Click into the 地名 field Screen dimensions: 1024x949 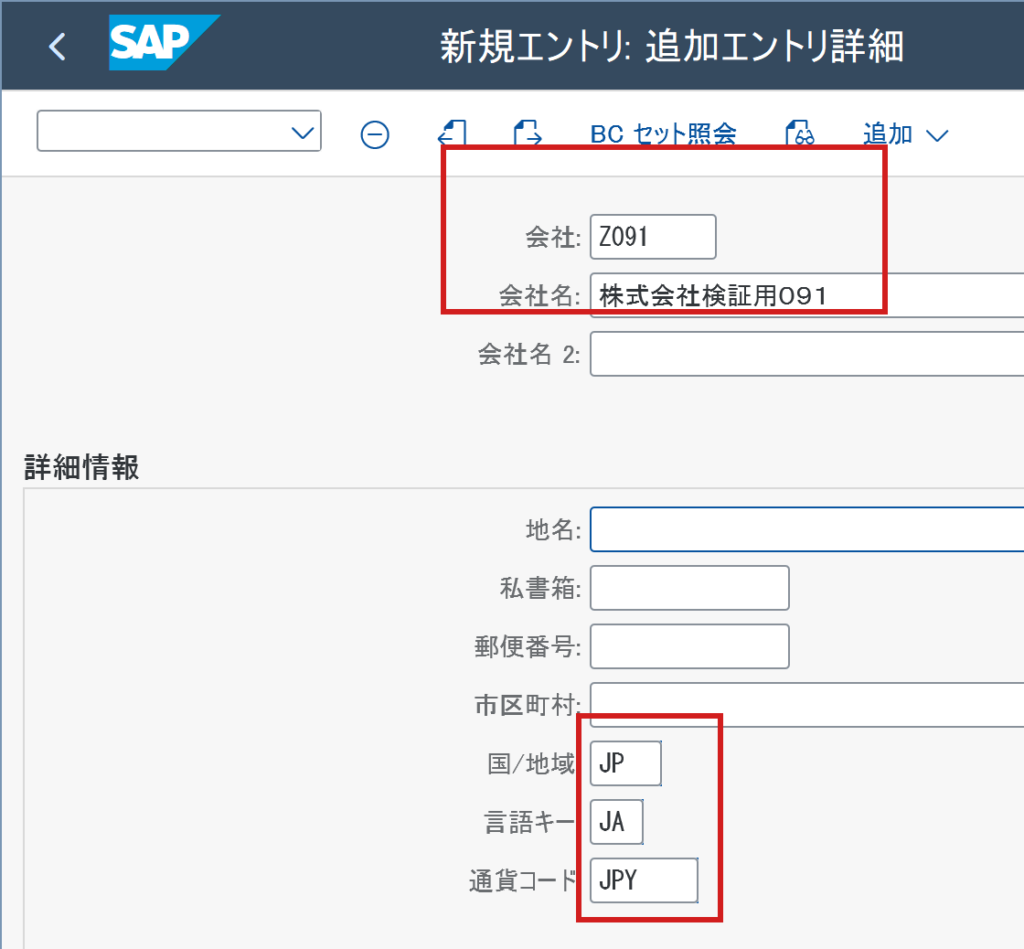tap(807, 529)
